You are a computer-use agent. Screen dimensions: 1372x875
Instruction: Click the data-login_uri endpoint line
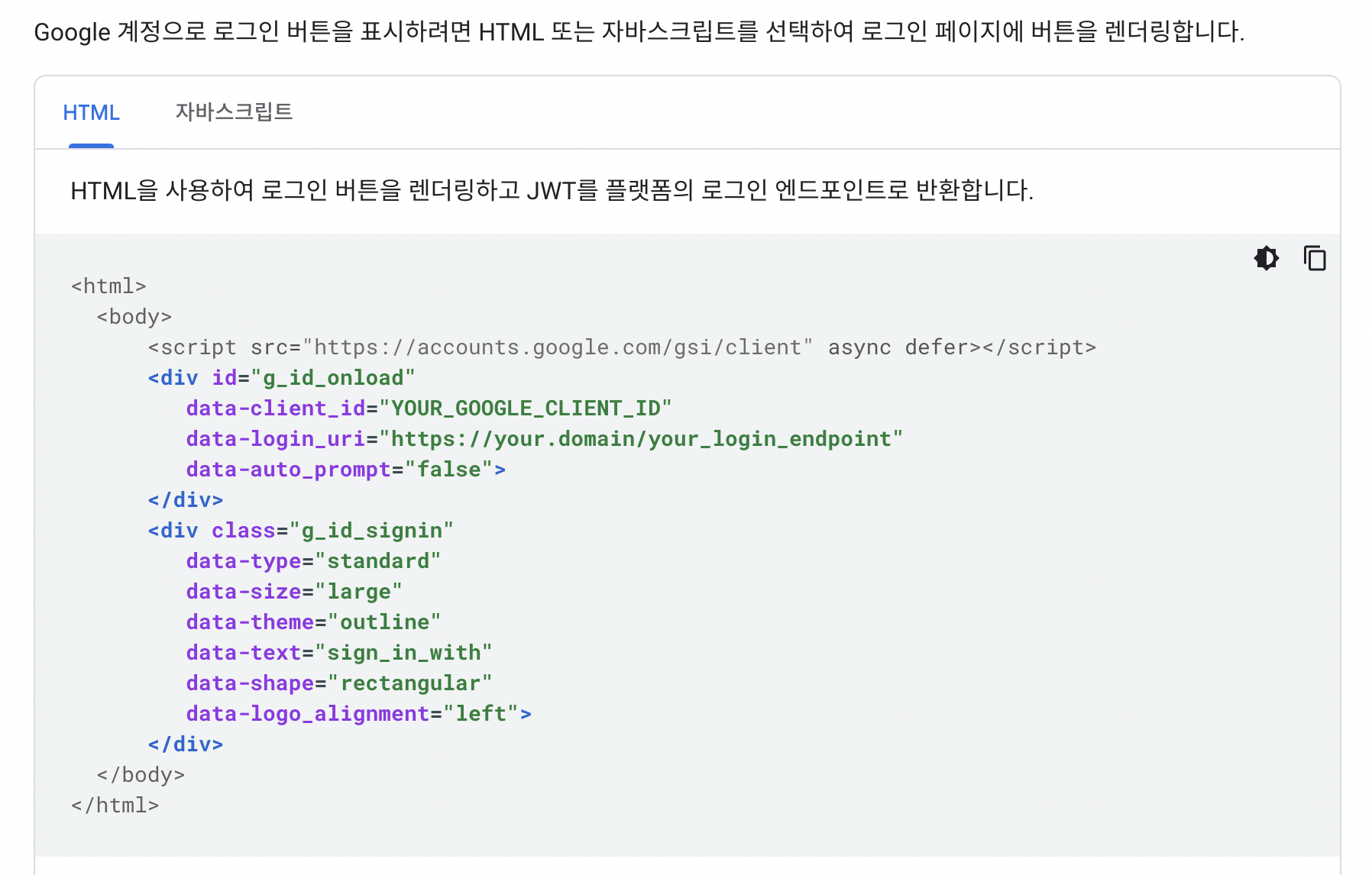coord(545,439)
